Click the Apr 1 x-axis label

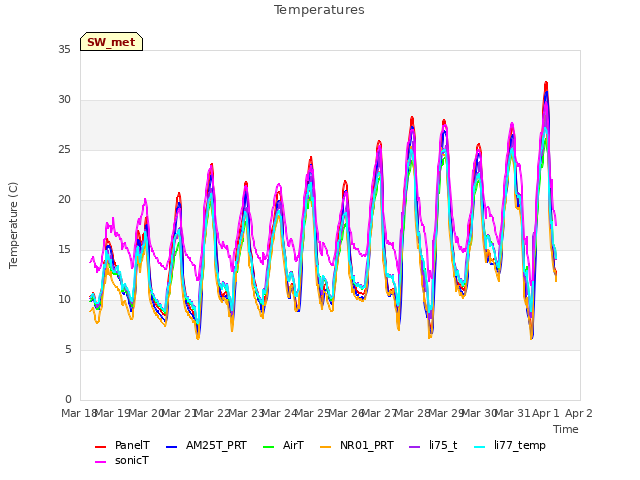(x=546, y=413)
